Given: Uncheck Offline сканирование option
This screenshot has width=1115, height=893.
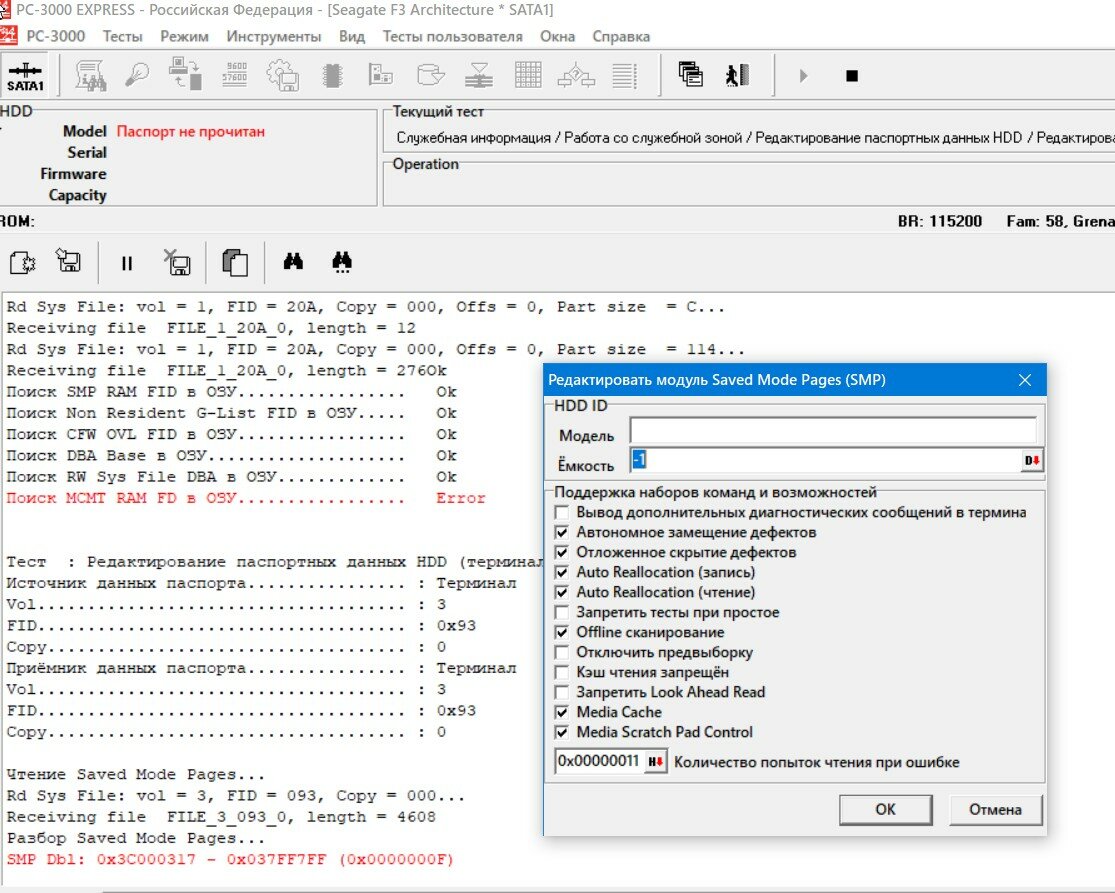Looking at the screenshot, I should click(x=562, y=632).
